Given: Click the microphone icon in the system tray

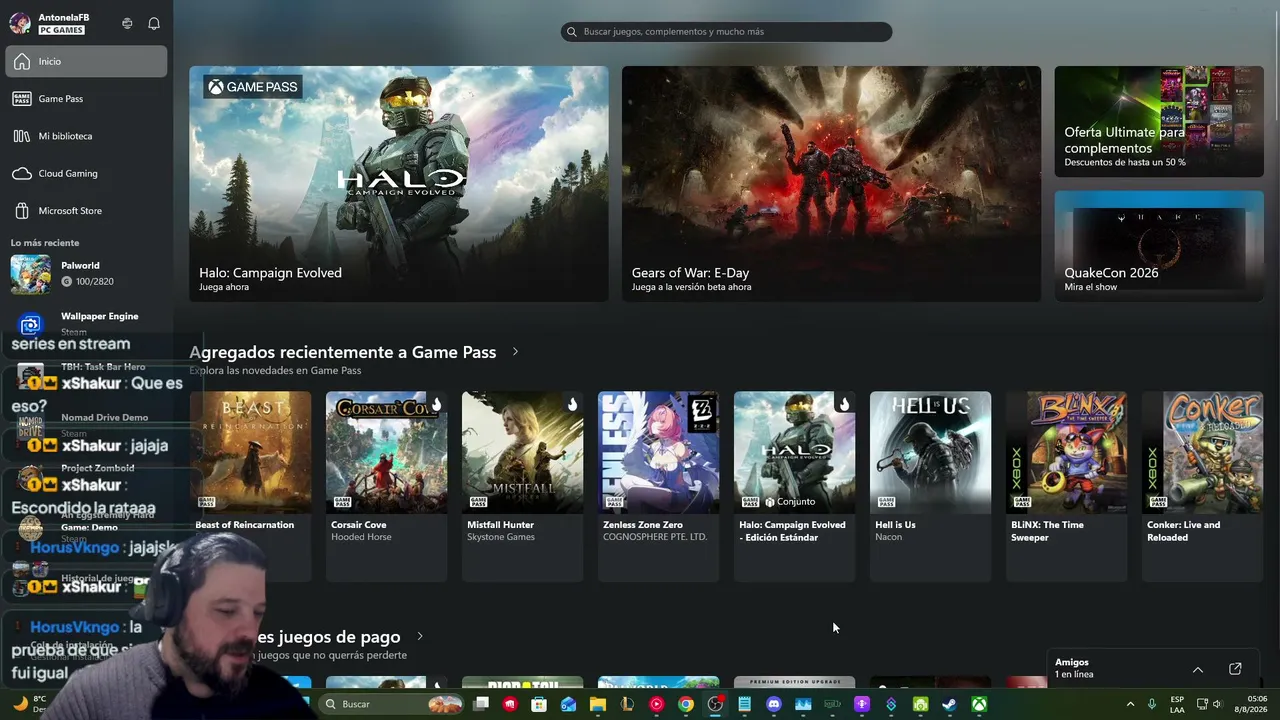Looking at the screenshot, I should tap(1152, 704).
